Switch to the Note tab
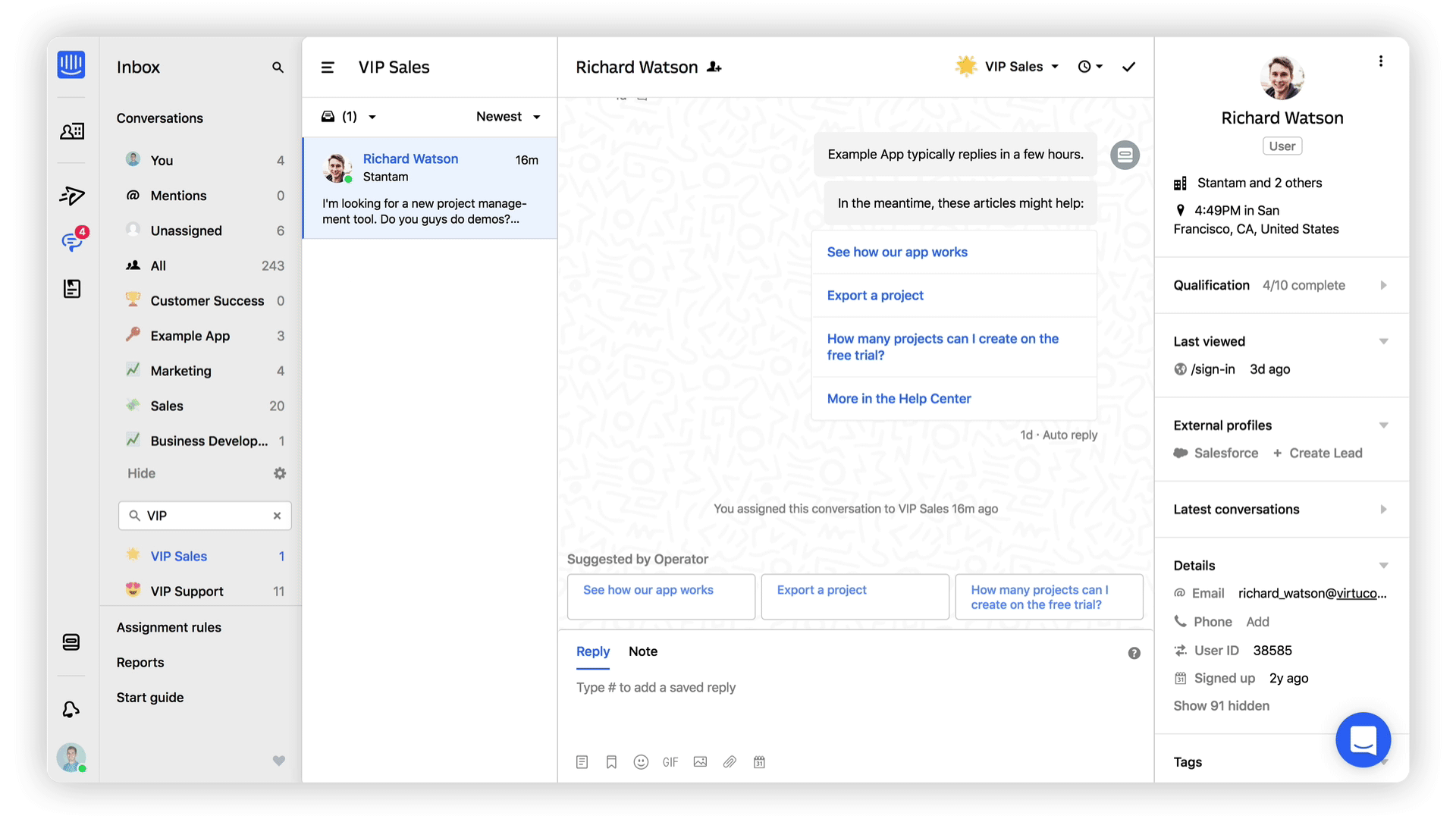Image resolution: width=1456 pixels, height=819 pixels. click(642, 651)
